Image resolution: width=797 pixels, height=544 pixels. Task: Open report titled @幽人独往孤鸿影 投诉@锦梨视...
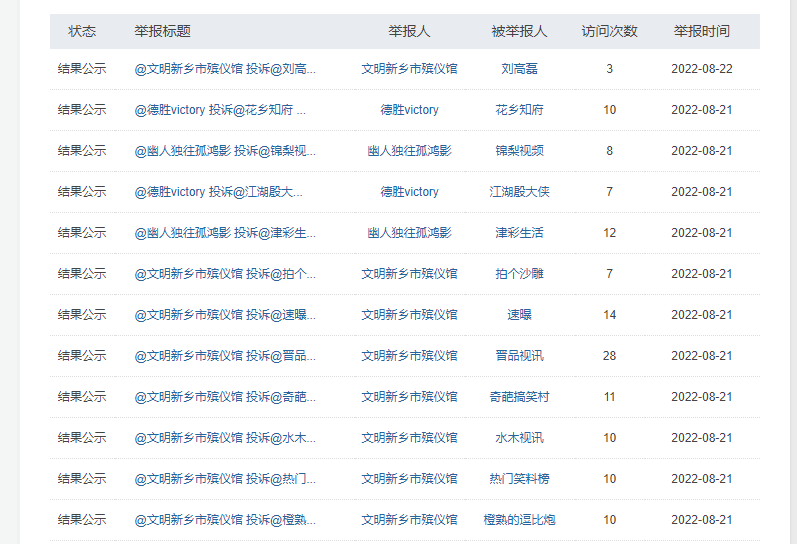[x=225, y=151]
